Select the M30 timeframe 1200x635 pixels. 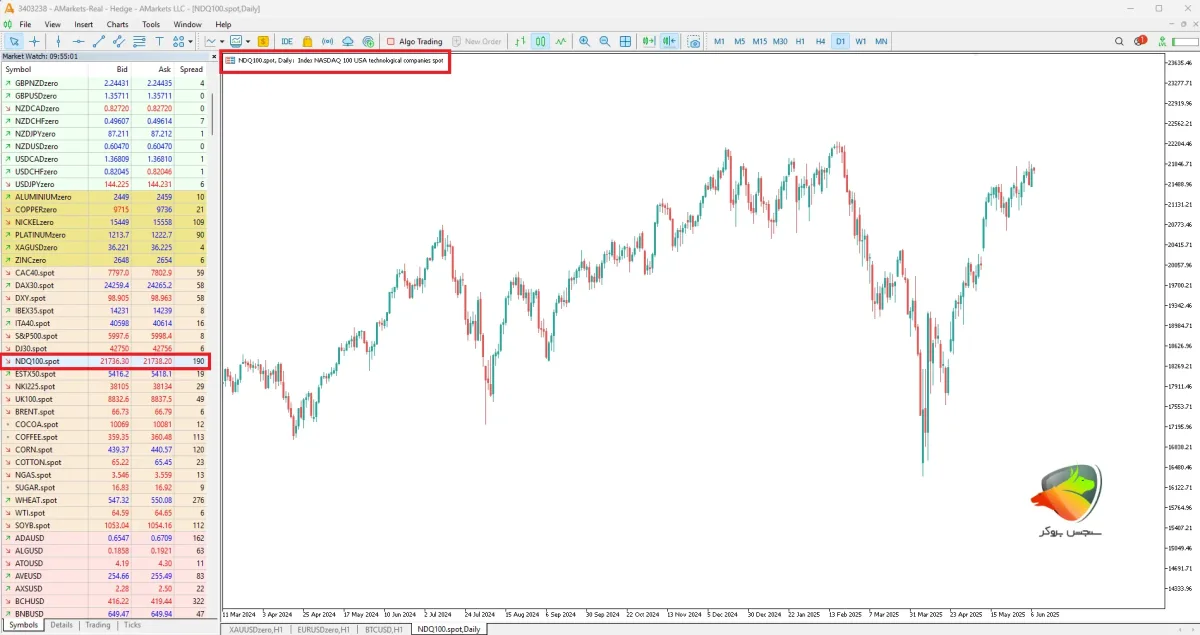(x=780, y=41)
